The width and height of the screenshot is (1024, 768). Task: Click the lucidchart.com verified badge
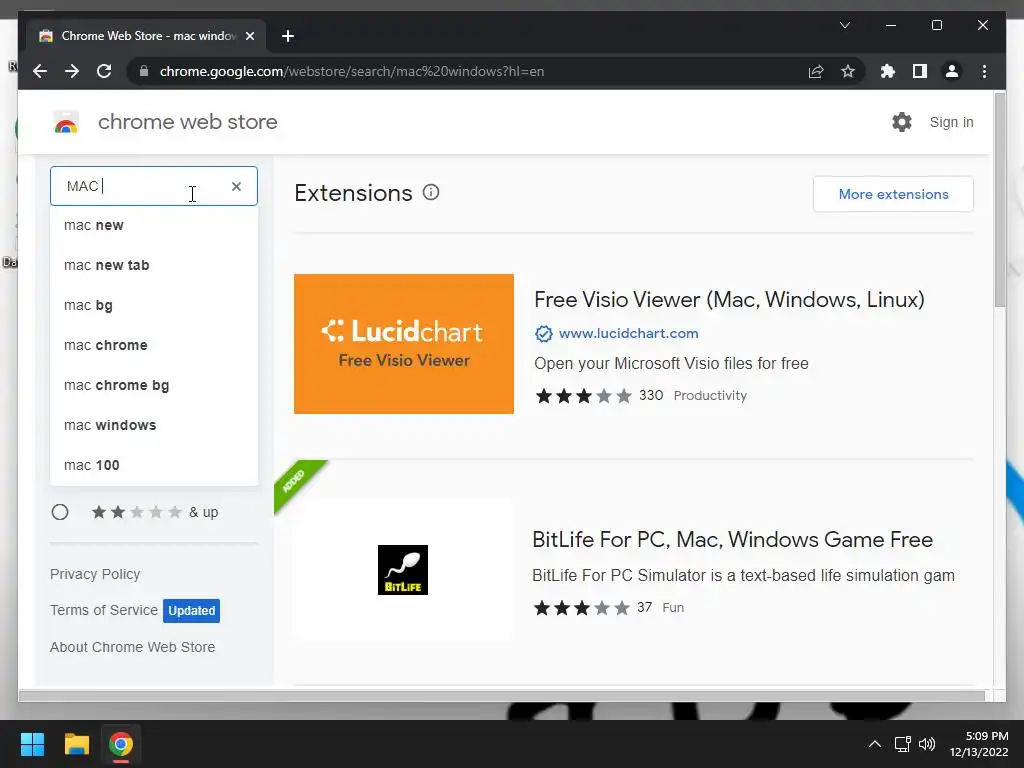(544, 334)
